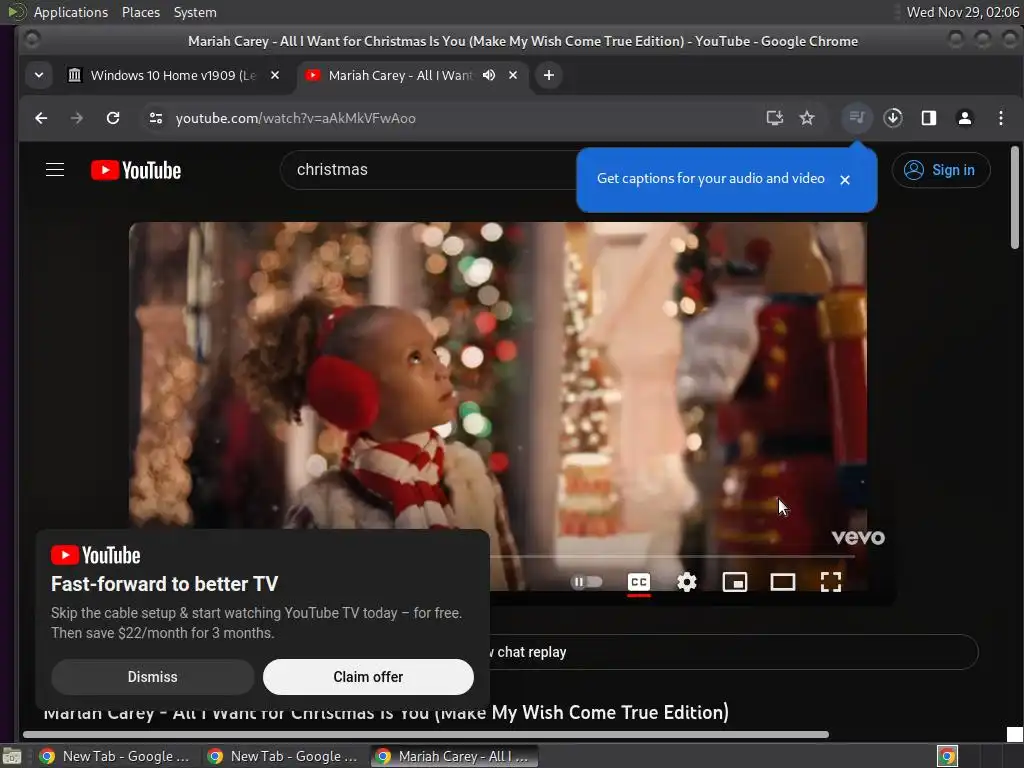Viewport: 1024px width, 768px height.
Task: Open the Applications menu
Action: click(71, 12)
